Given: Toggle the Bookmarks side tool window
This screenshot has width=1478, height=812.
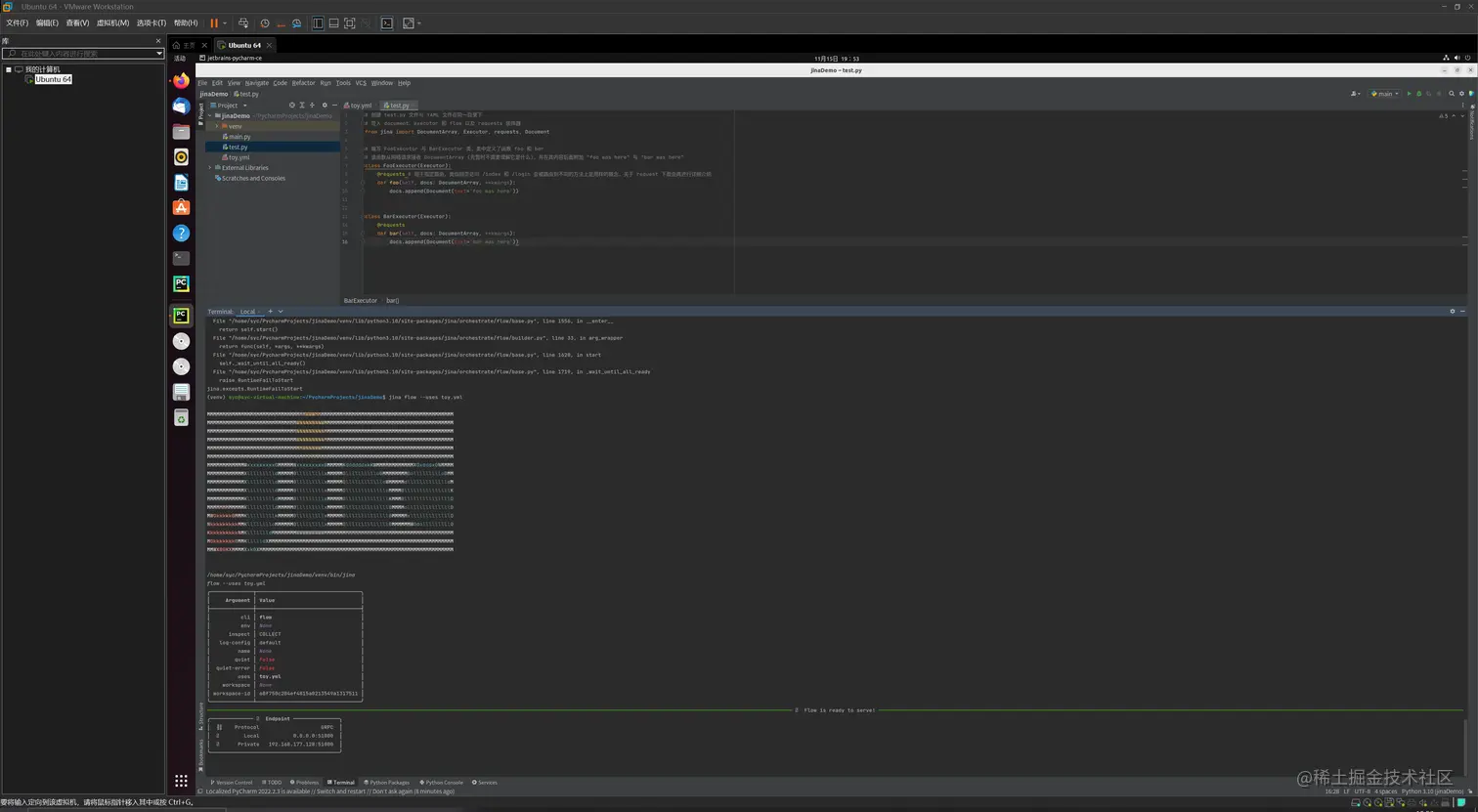Looking at the screenshot, I should pos(201,755).
